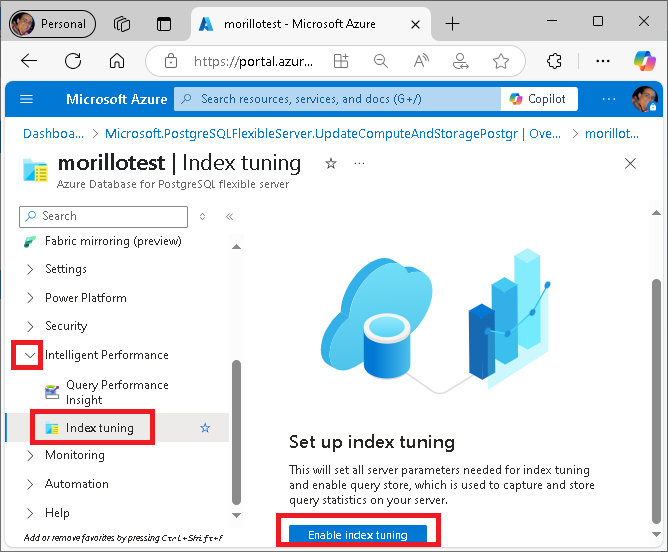Open the Azure header more options ellipsis
Image resolution: width=668 pixels, height=552 pixels.
click(609, 99)
